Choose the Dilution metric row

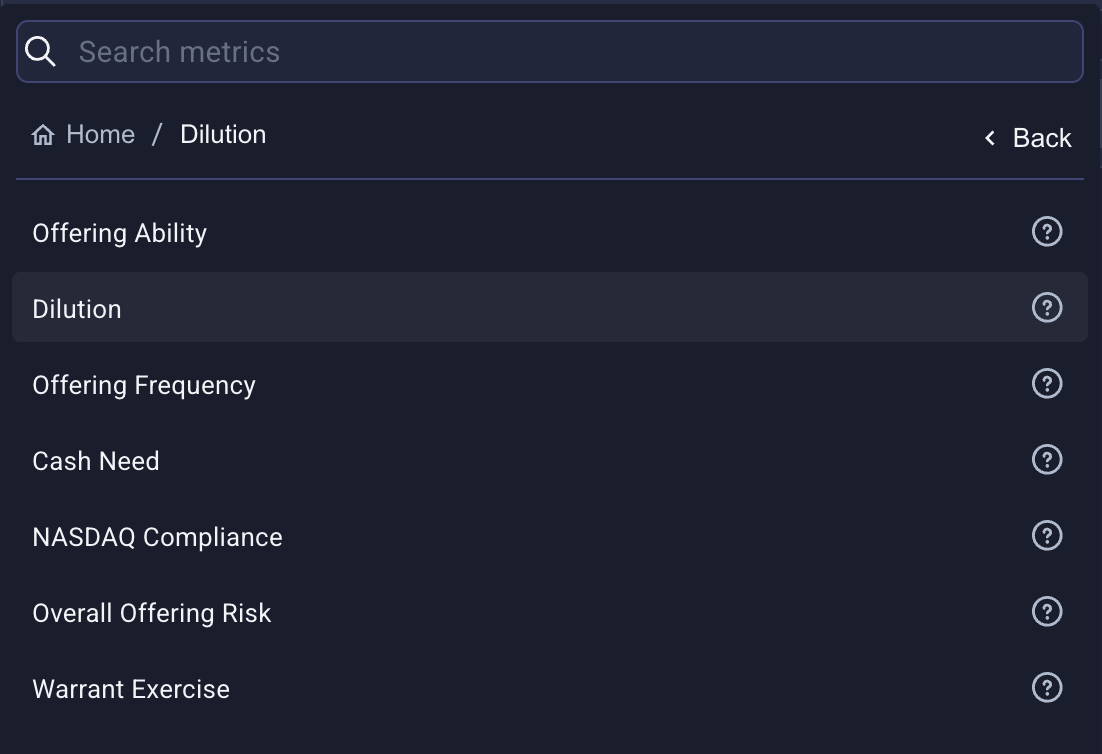coord(77,309)
